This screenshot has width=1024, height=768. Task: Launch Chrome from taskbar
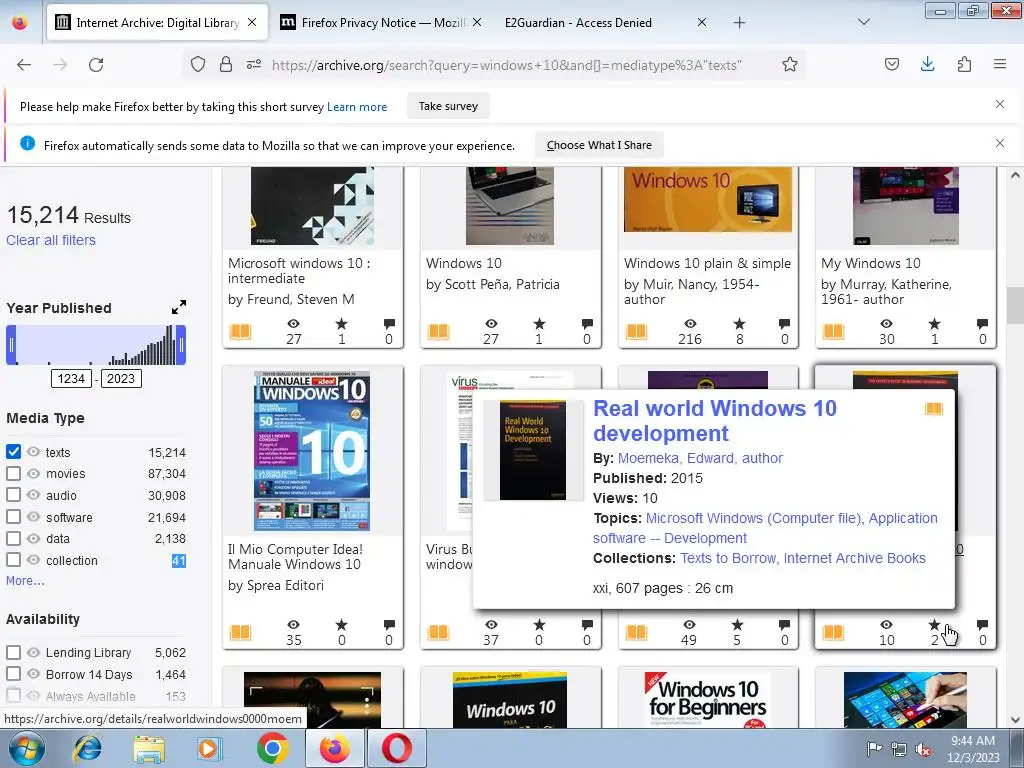point(272,748)
